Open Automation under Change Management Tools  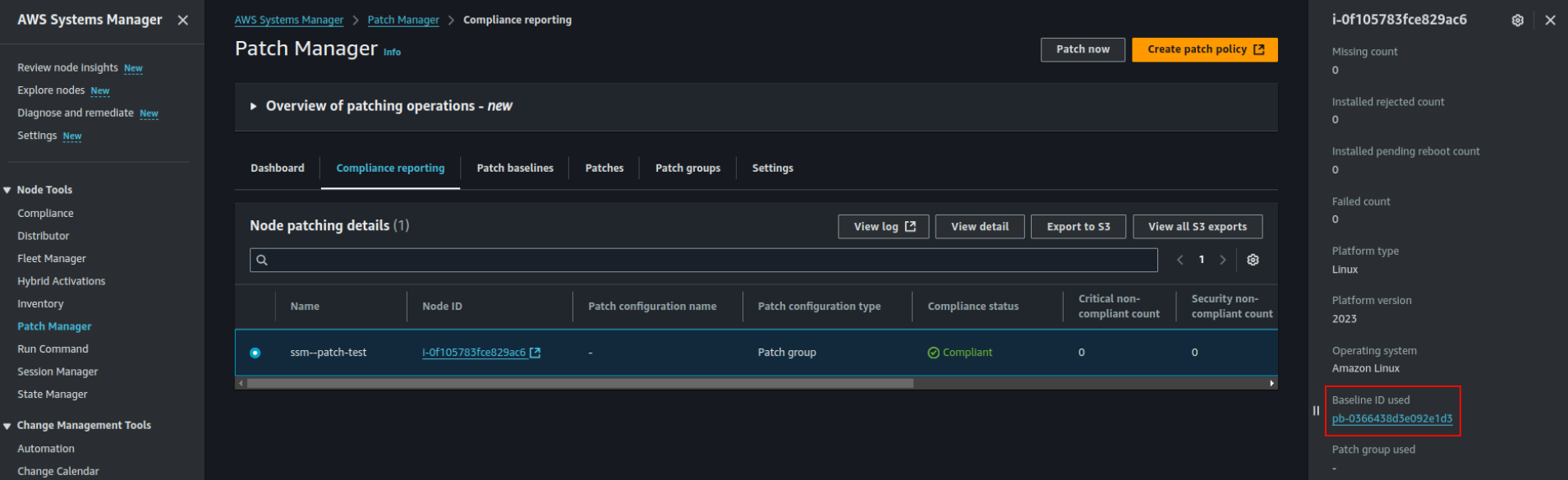46,449
